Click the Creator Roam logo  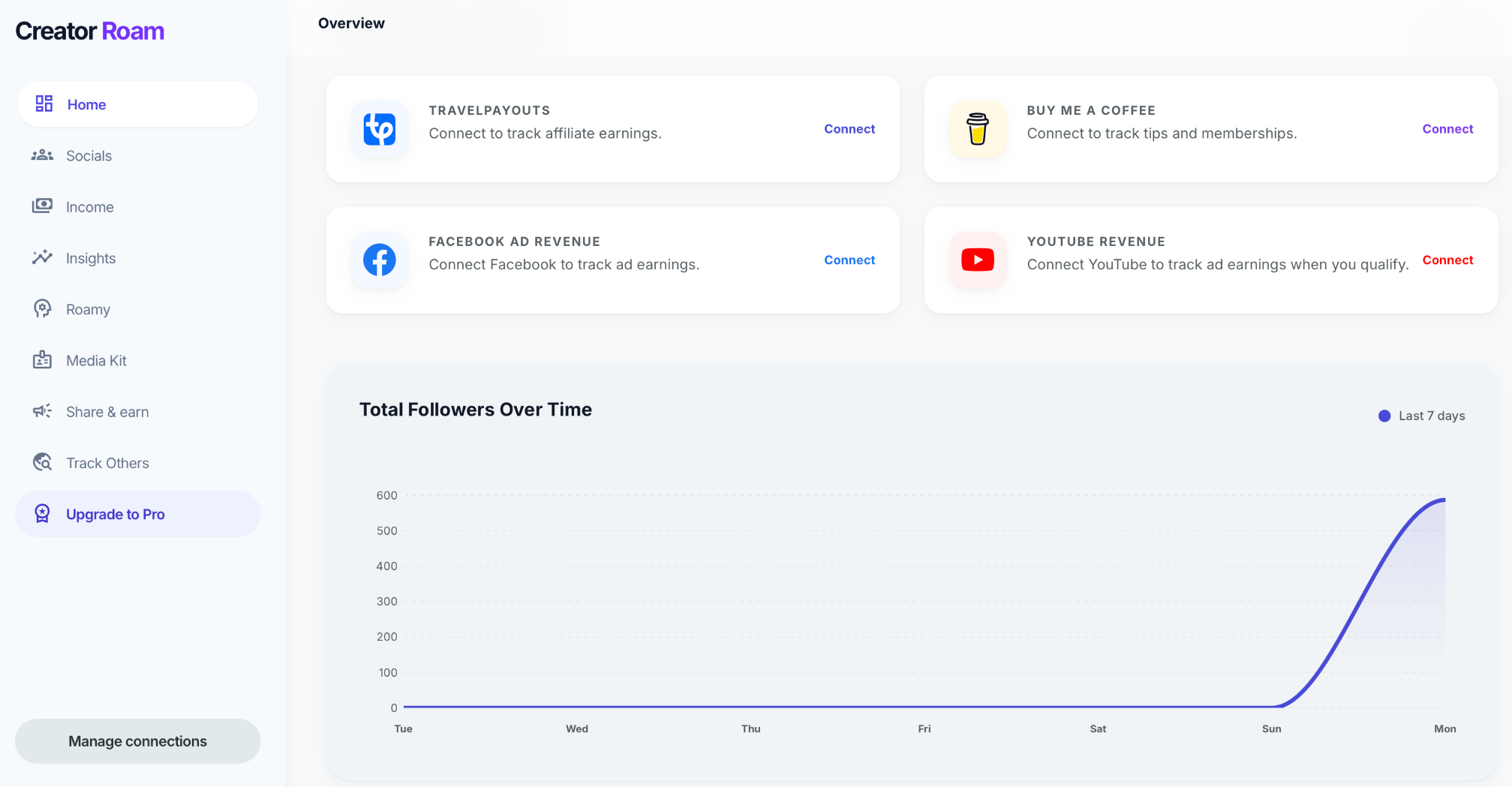coord(90,31)
